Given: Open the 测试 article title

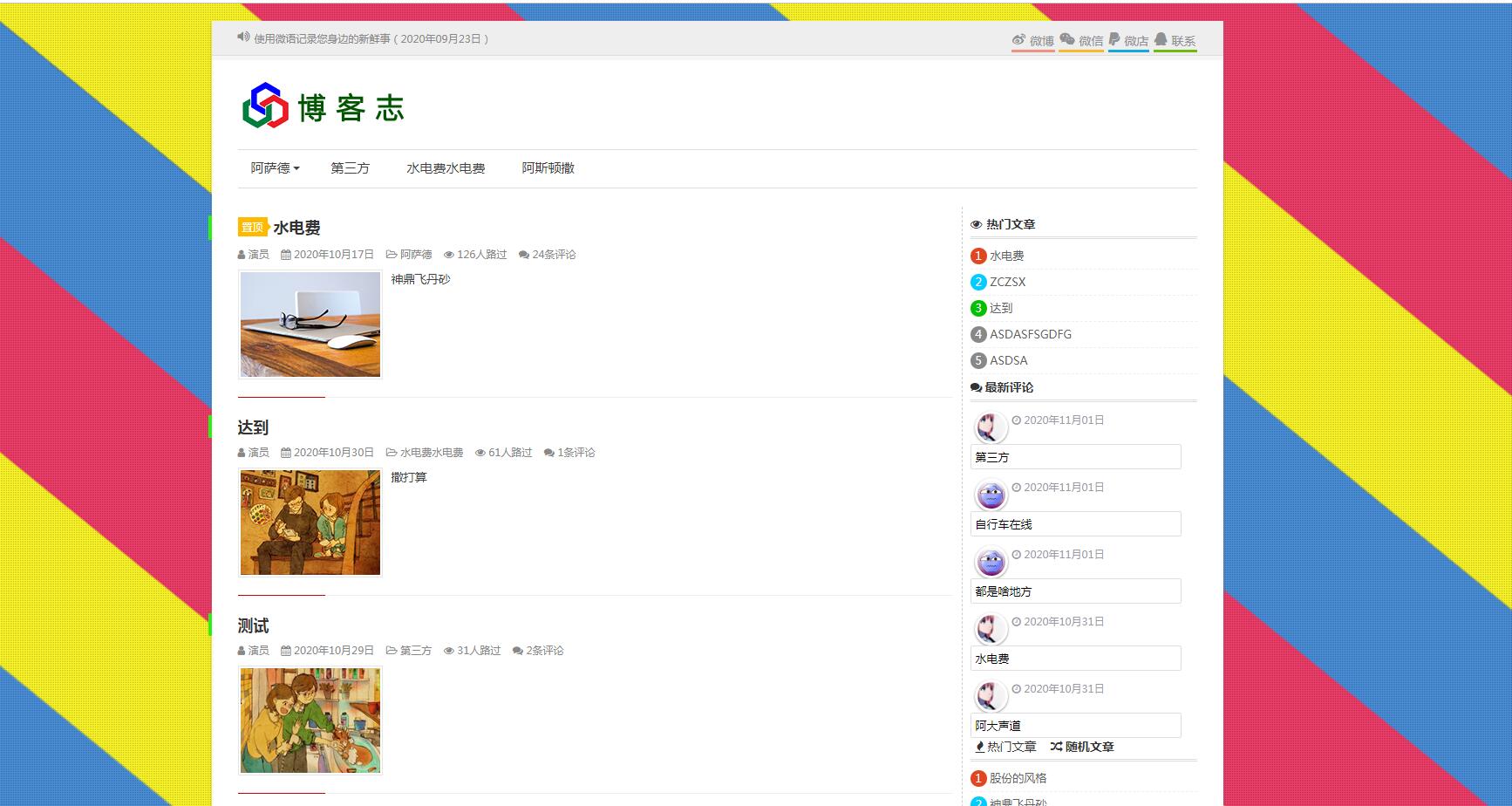Looking at the screenshot, I should coord(253,625).
